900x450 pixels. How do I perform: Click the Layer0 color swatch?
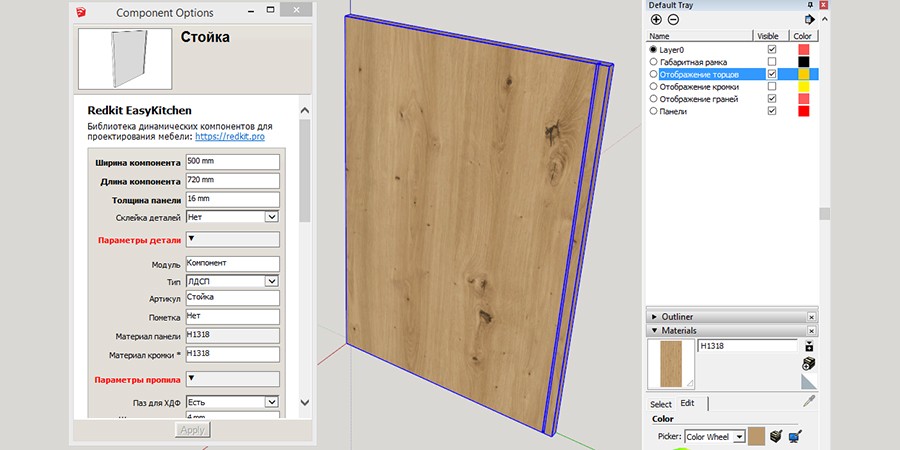[x=803, y=49]
